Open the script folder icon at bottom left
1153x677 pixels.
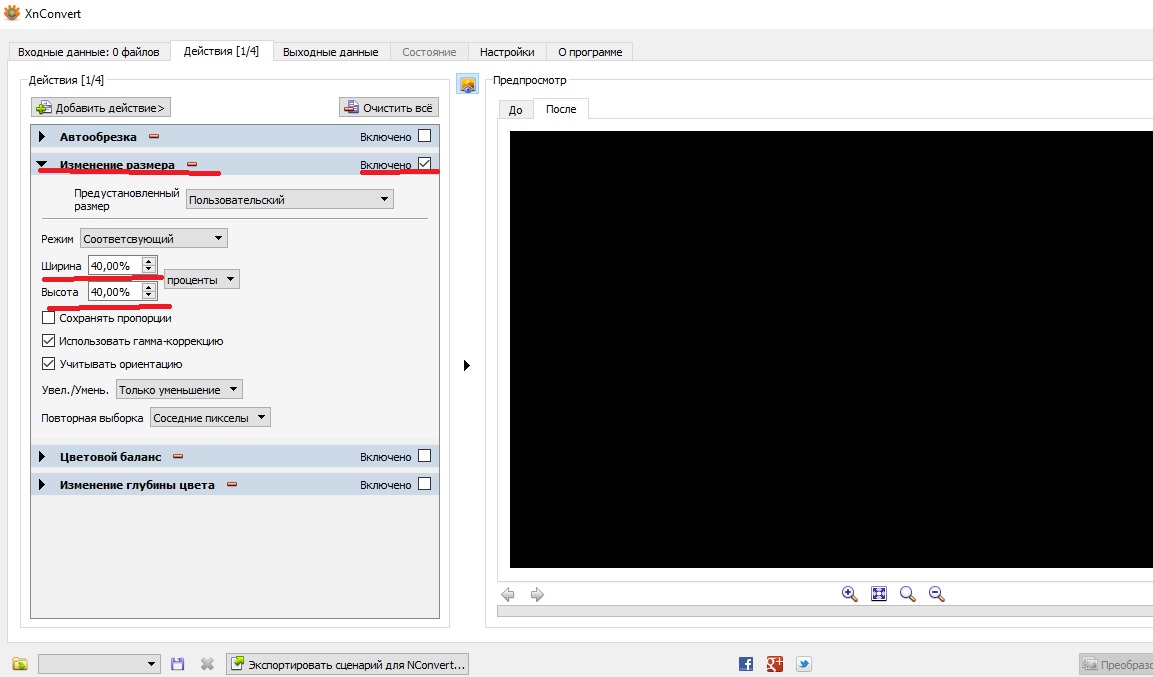coord(20,664)
